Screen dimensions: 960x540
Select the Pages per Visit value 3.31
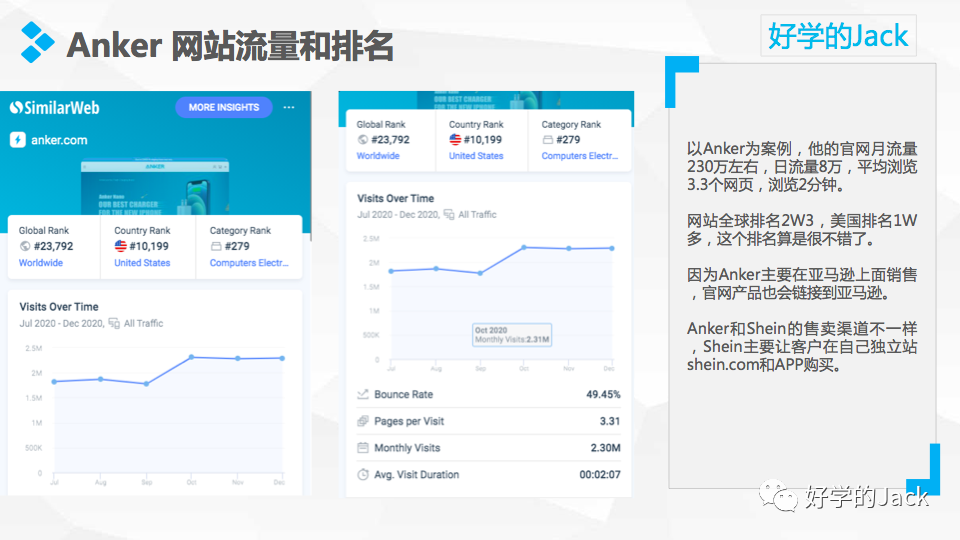(x=610, y=421)
